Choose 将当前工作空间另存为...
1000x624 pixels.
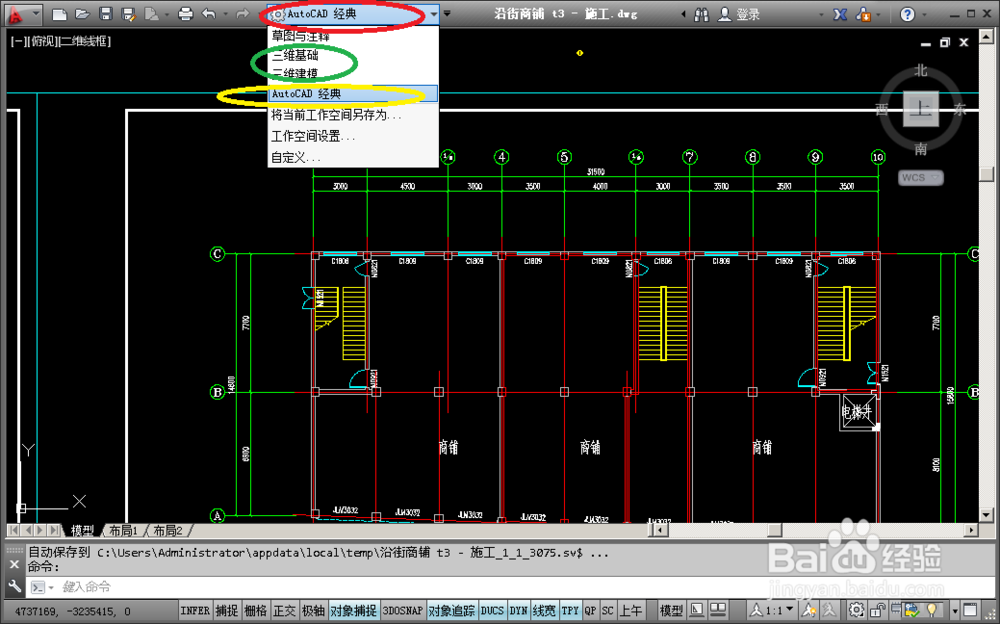(x=353, y=115)
